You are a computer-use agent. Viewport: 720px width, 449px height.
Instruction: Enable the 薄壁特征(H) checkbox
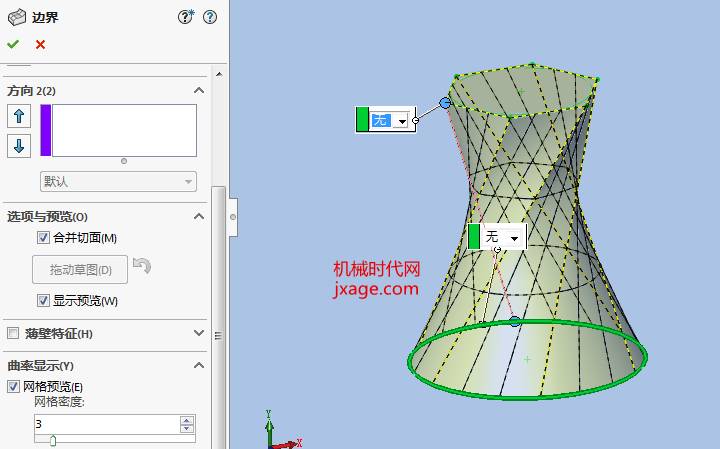[x=13, y=333]
